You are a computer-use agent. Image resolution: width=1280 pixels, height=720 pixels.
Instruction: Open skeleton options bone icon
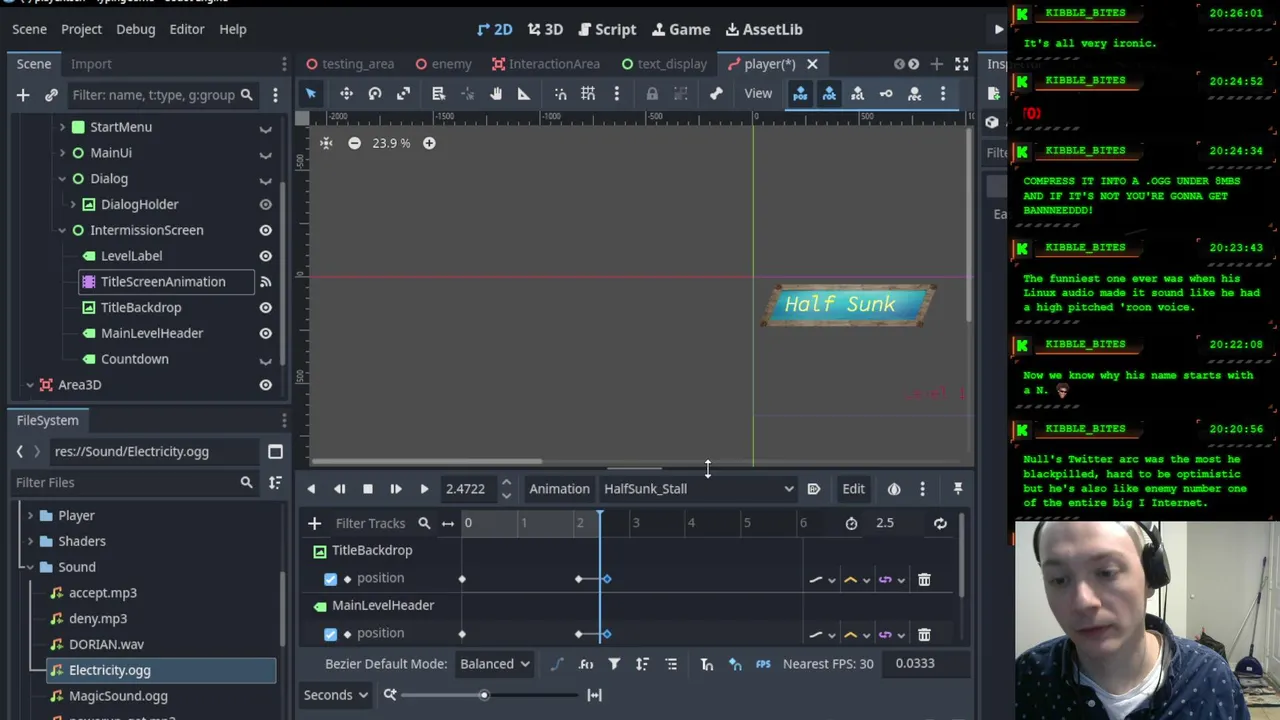coord(716,94)
